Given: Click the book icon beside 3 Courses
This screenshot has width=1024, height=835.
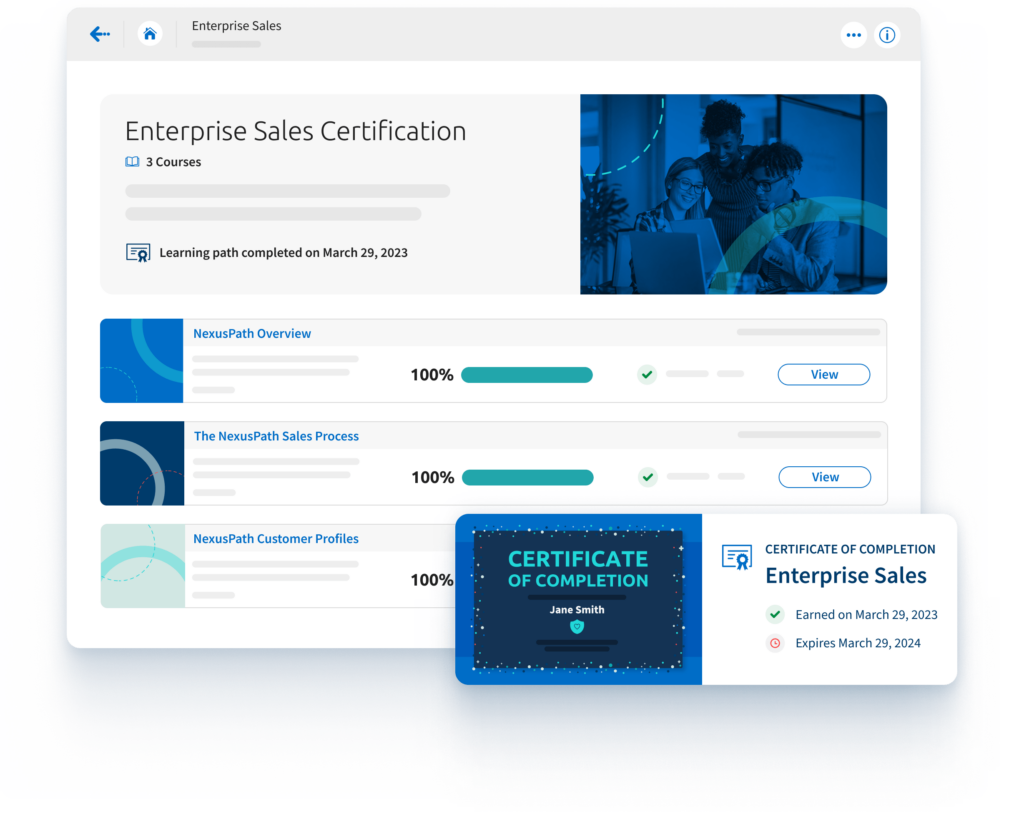Looking at the screenshot, I should (x=132, y=162).
